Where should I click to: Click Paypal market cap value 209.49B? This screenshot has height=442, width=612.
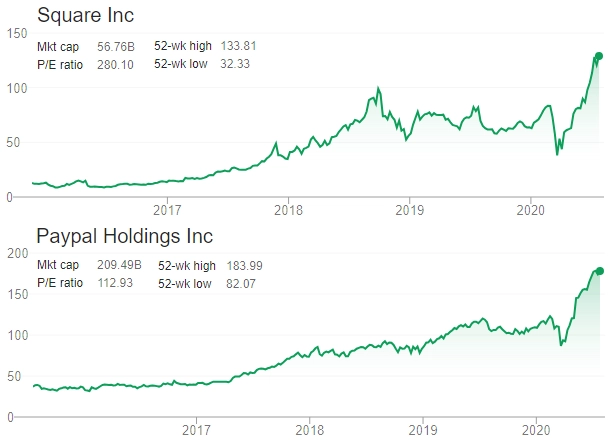119,265
